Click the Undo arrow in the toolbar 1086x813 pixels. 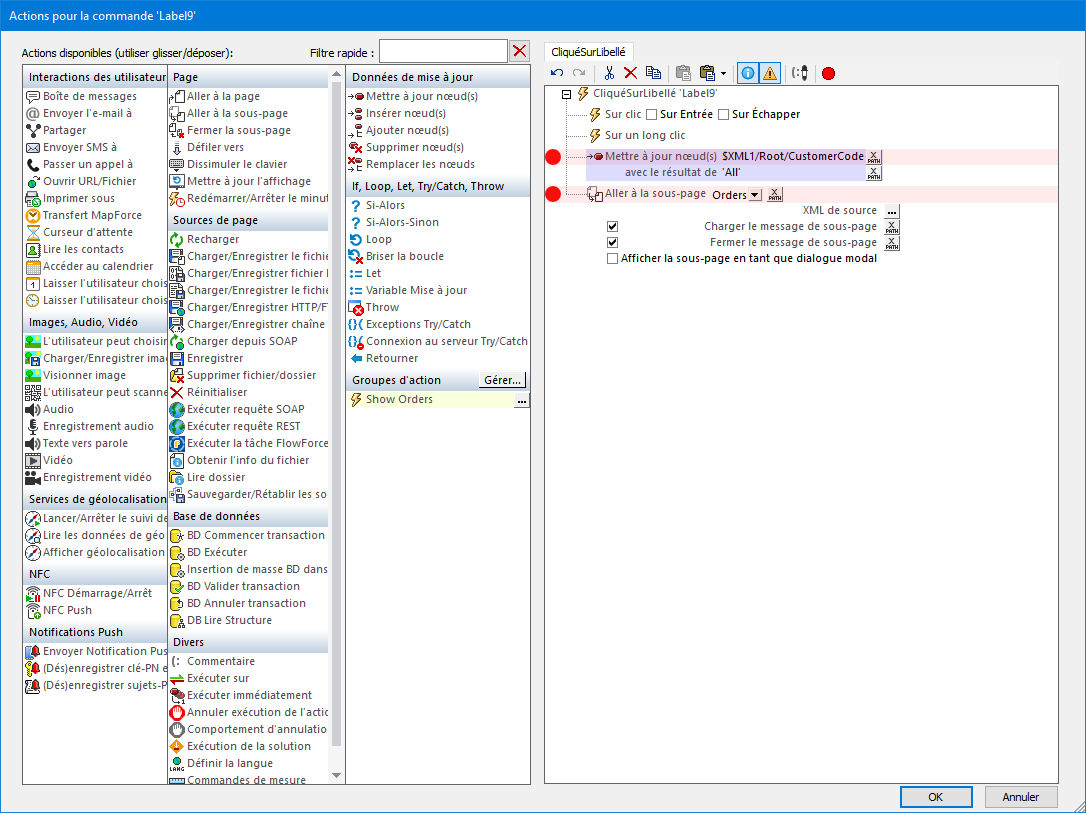tap(557, 73)
